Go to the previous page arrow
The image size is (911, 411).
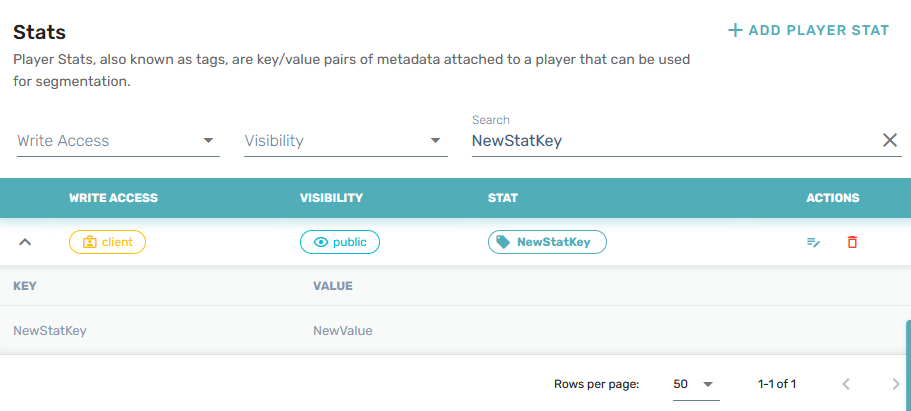click(x=846, y=384)
